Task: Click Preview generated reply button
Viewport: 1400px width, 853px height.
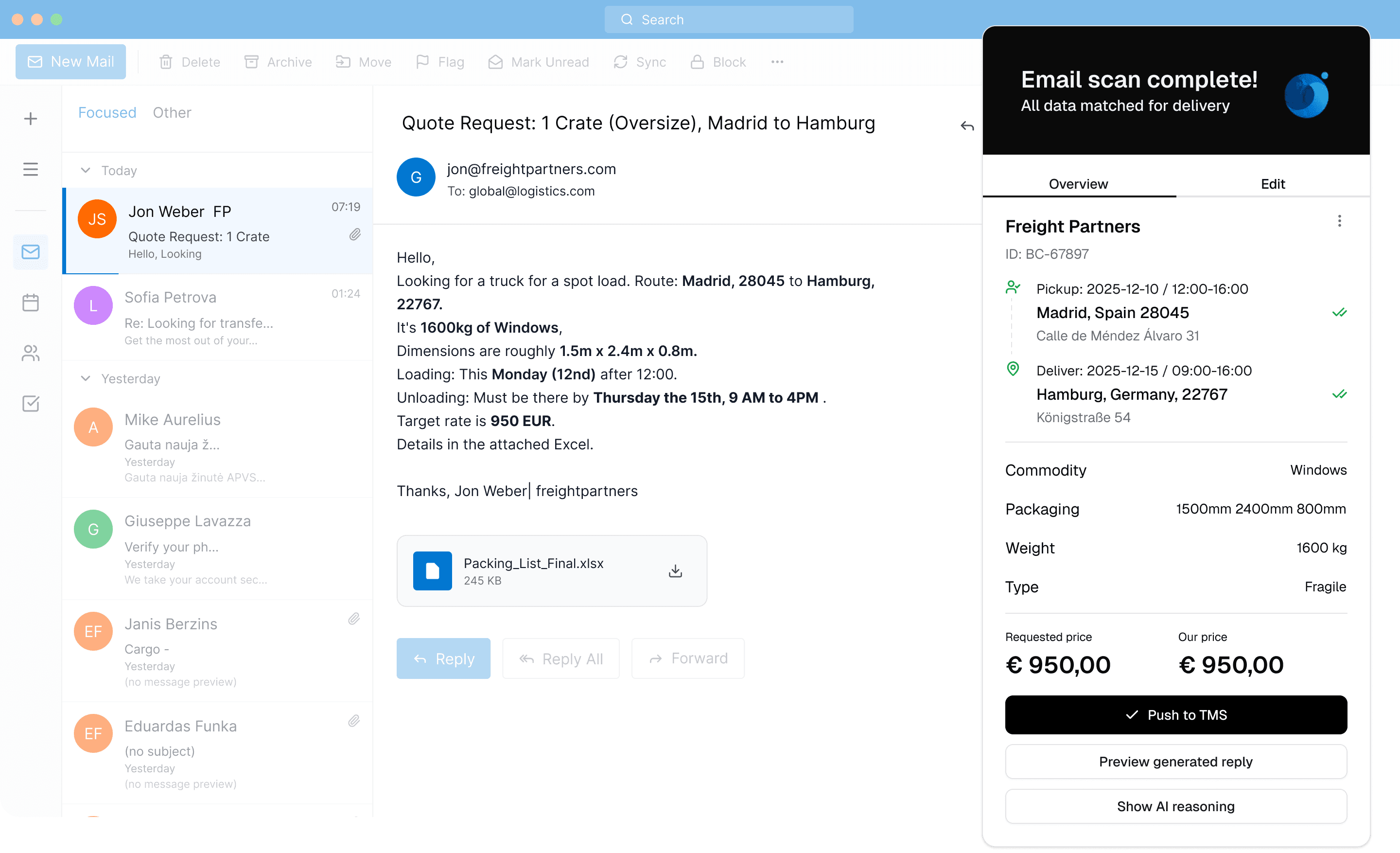Action: click(1175, 762)
